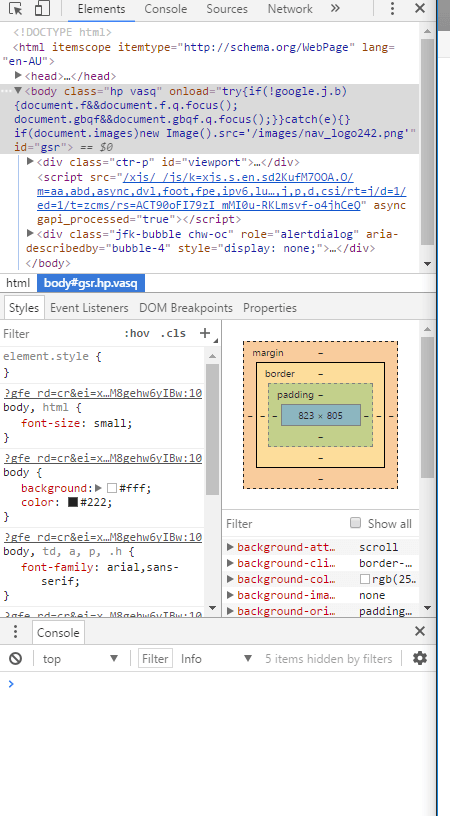Enable the Show all checkbox
The width and height of the screenshot is (450, 816).
click(x=355, y=522)
